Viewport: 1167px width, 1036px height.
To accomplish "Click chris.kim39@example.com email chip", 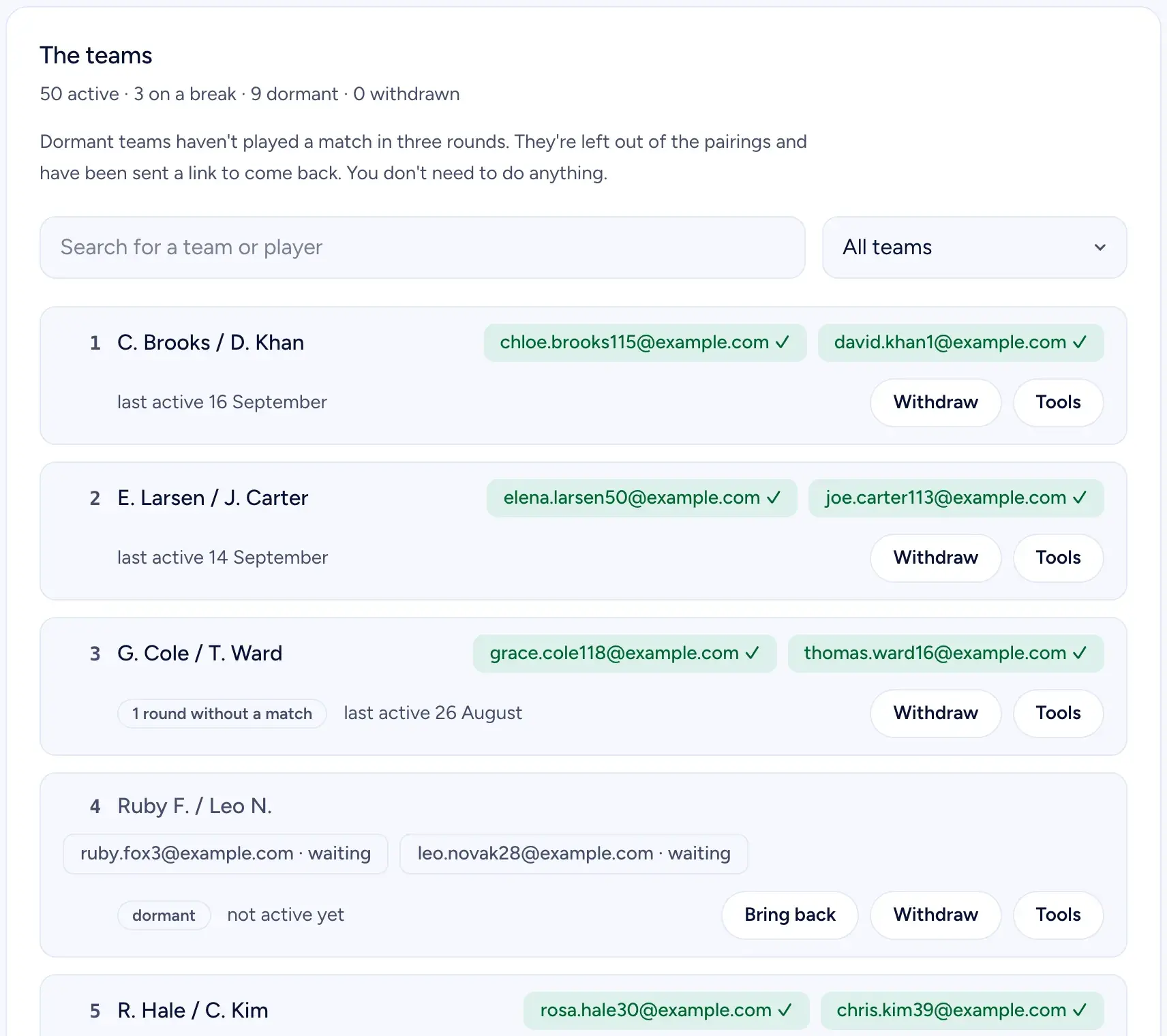I will (962, 1011).
